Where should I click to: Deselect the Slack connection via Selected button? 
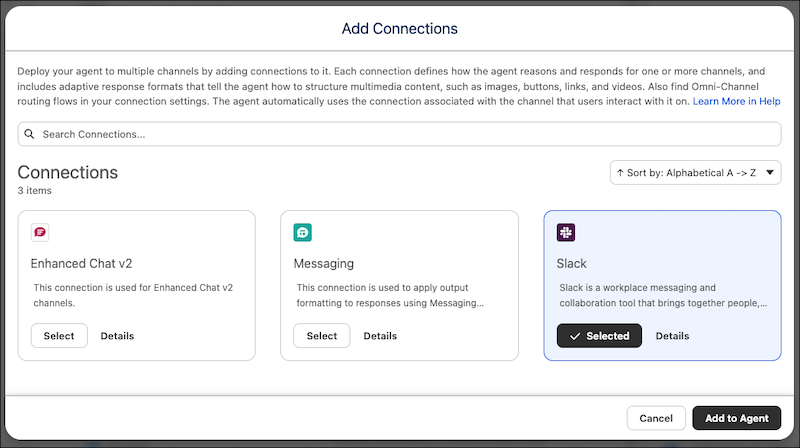coord(599,336)
